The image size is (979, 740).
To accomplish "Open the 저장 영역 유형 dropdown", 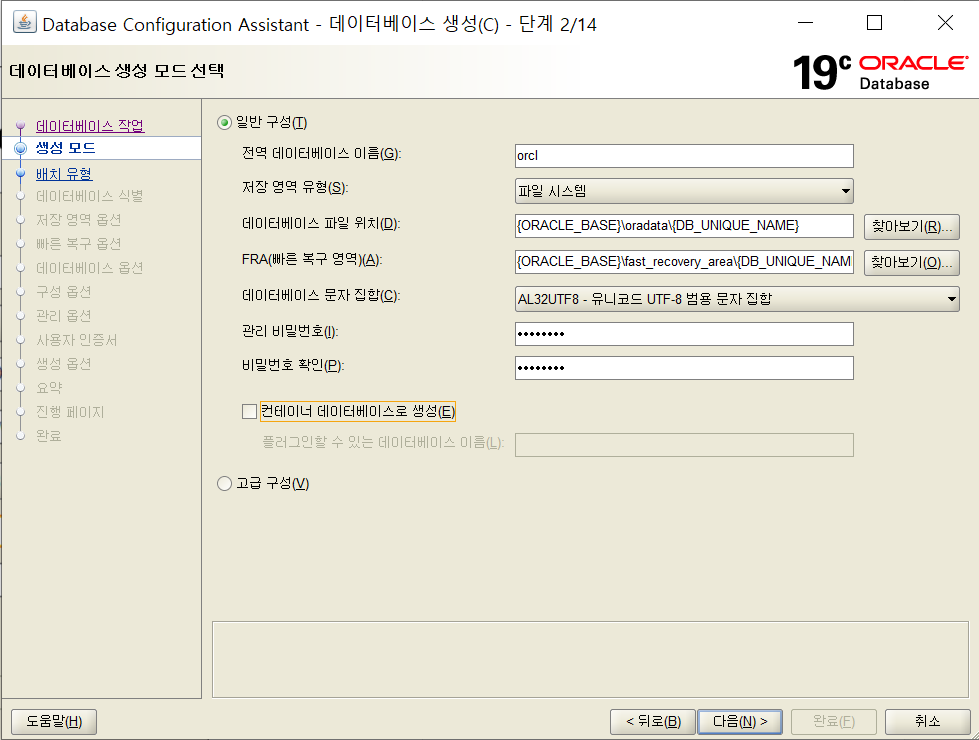I will (684, 191).
